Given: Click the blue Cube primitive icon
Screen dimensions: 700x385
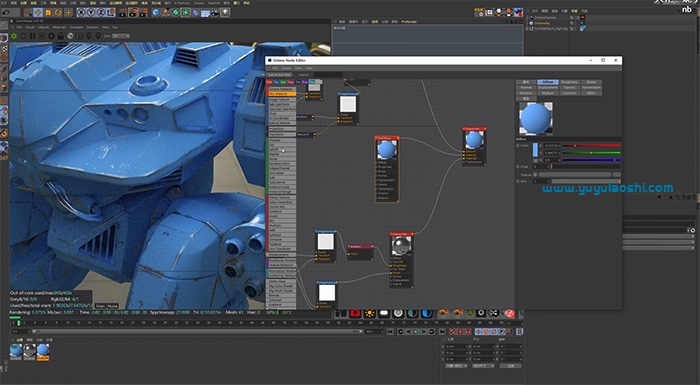Looking at the screenshot, I should [156, 13].
